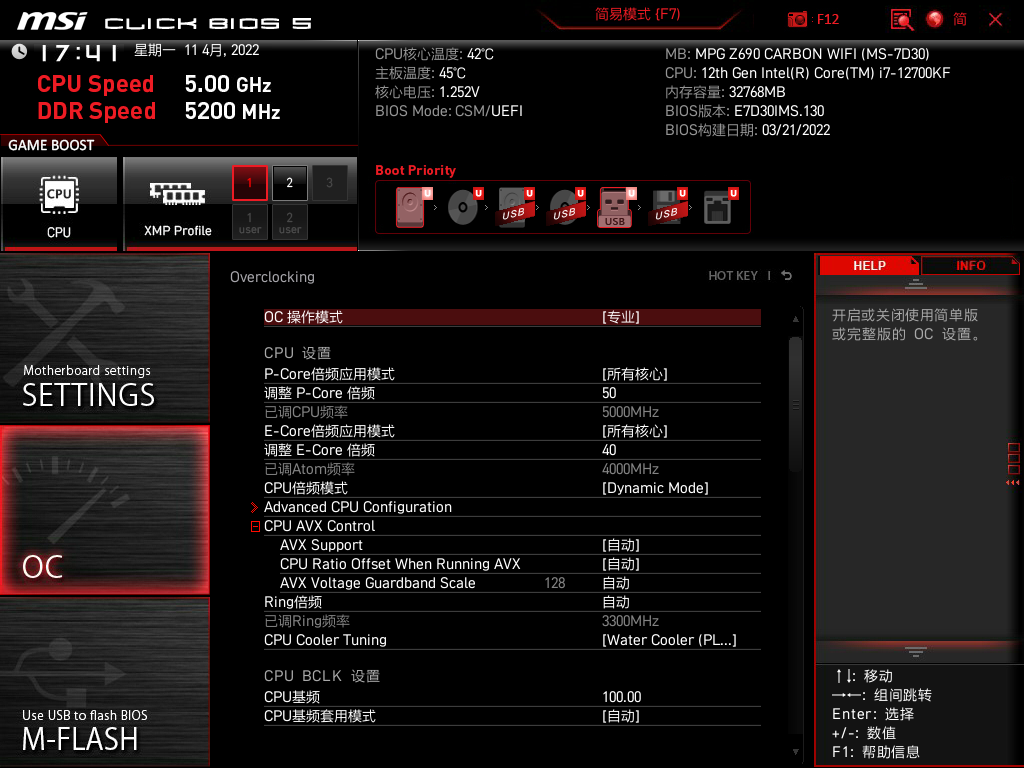Click the help panel bottom collapse handle

click(916, 651)
